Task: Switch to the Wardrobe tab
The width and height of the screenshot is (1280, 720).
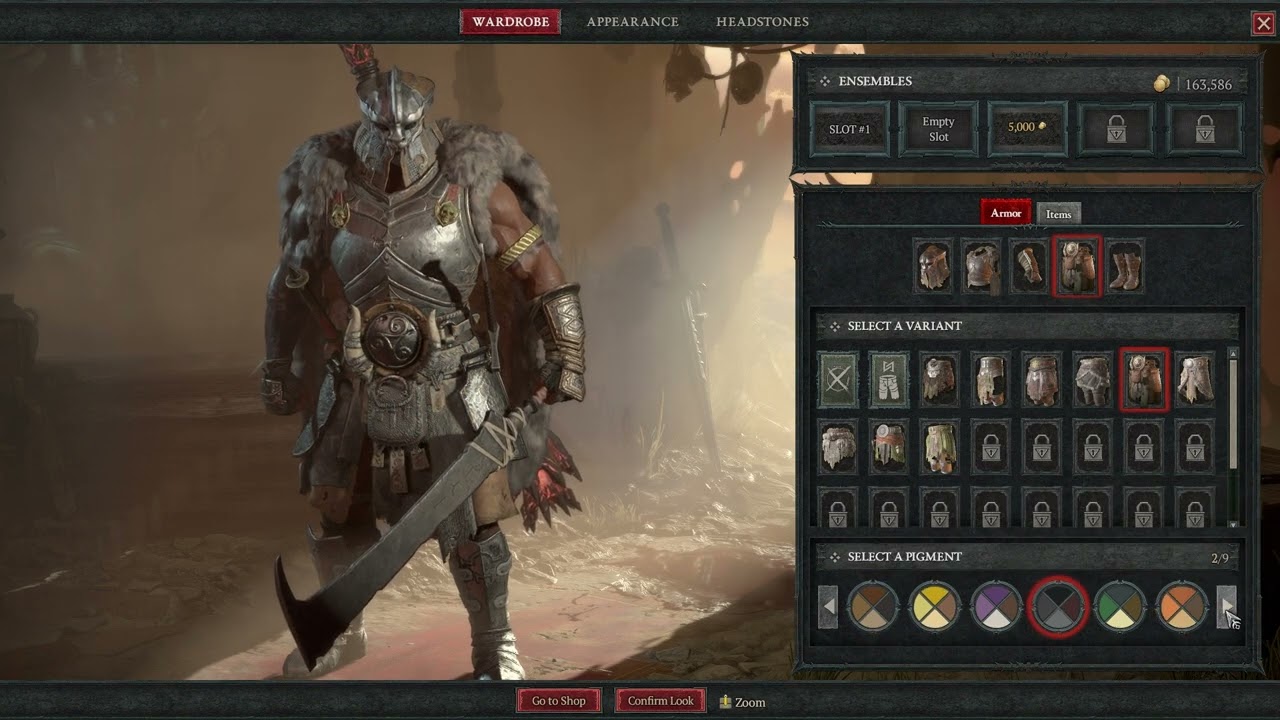Action: click(x=510, y=22)
